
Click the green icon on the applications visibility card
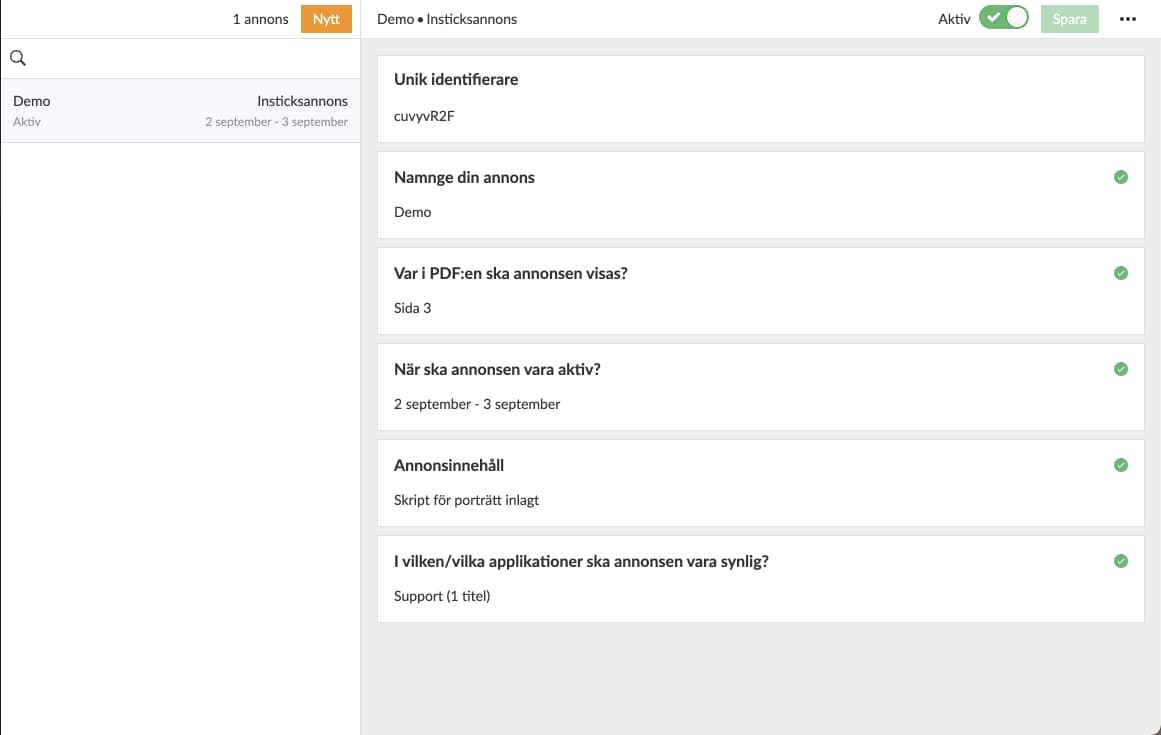point(1120,561)
